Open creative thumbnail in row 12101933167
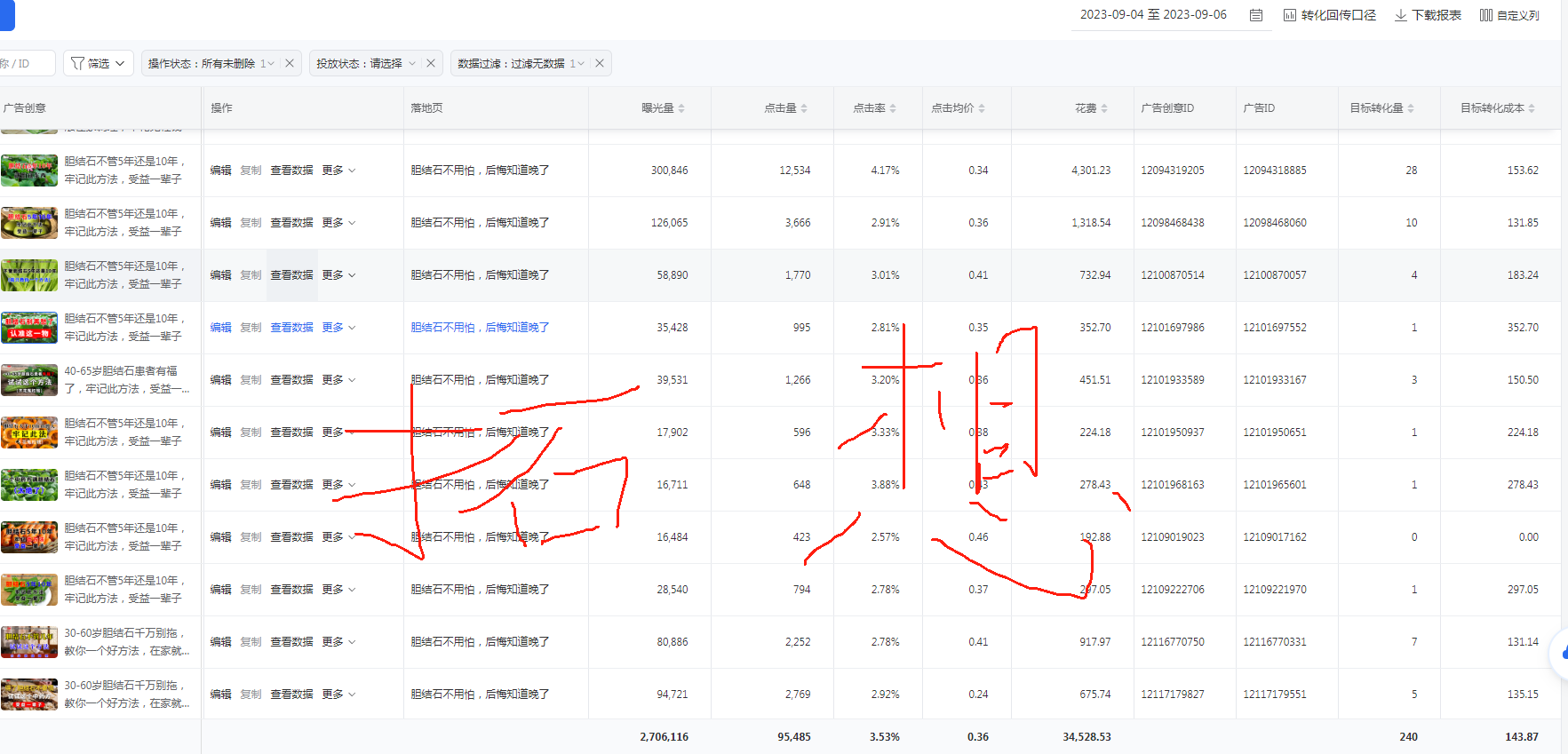Viewport: 1568px width, 754px height. tap(29, 380)
